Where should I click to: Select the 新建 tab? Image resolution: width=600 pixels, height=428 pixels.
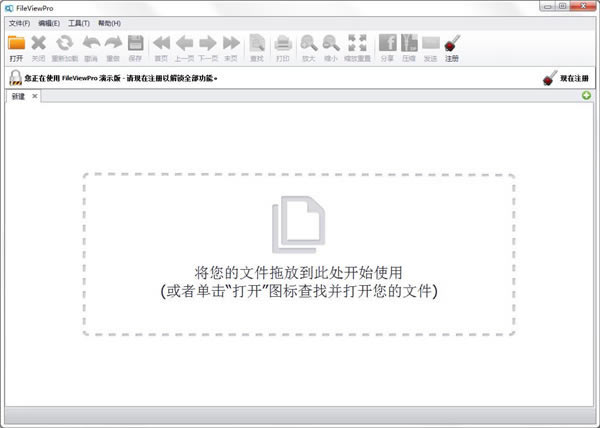pyautogui.click(x=18, y=96)
